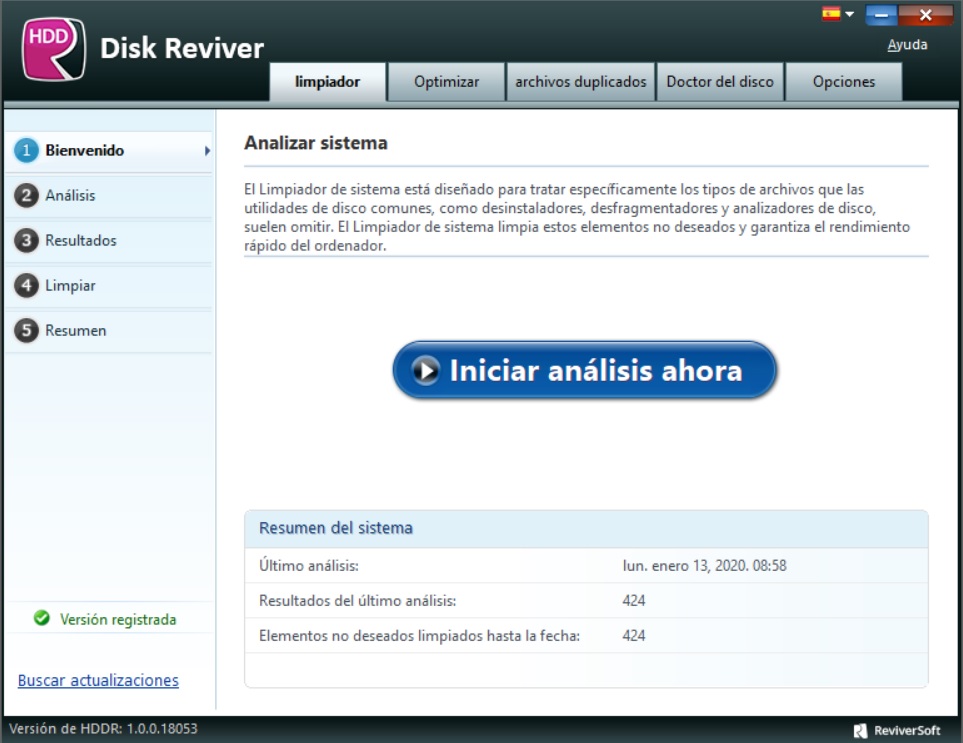Click the Último análisis: label
Viewport: 963px width, 743px height.
[x=309, y=566]
